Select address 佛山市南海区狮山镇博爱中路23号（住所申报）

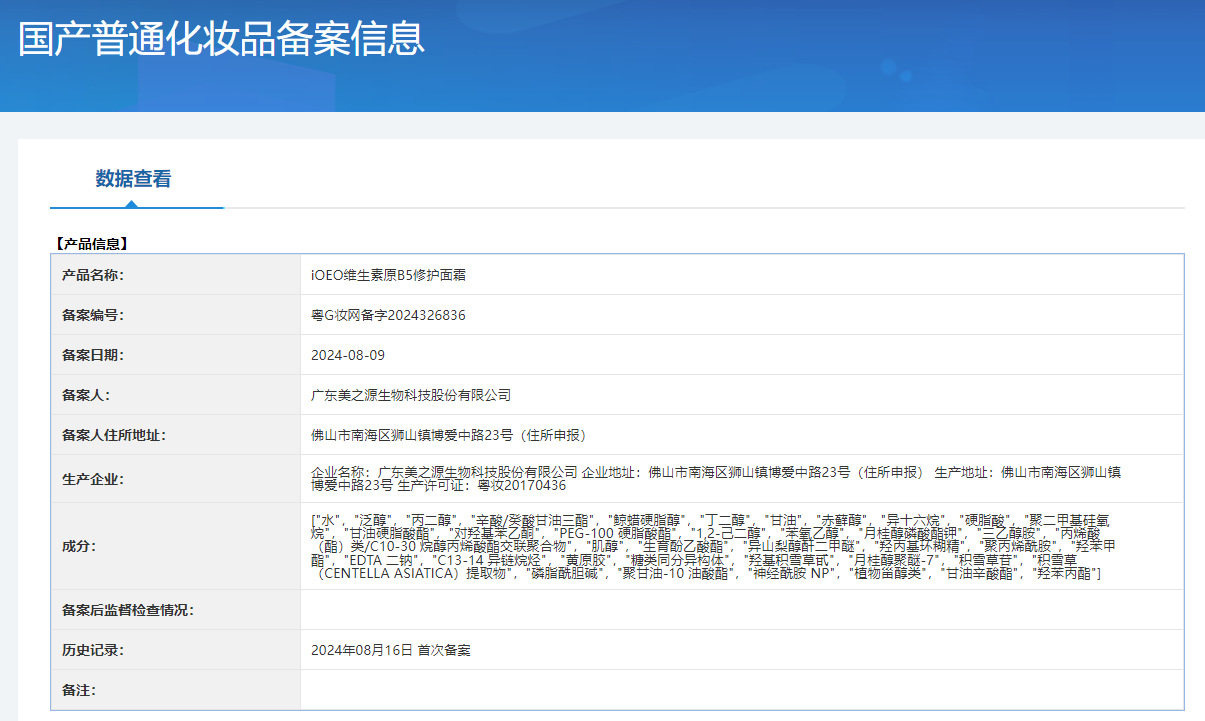pyautogui.click(x=448, y=435)
